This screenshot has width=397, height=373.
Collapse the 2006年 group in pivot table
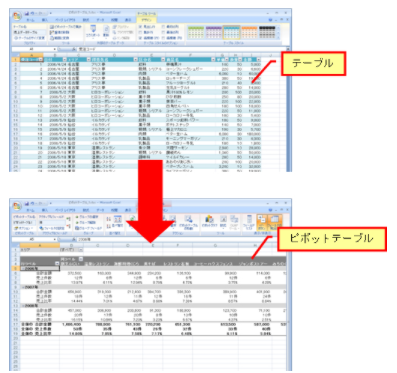coord(23,268)
